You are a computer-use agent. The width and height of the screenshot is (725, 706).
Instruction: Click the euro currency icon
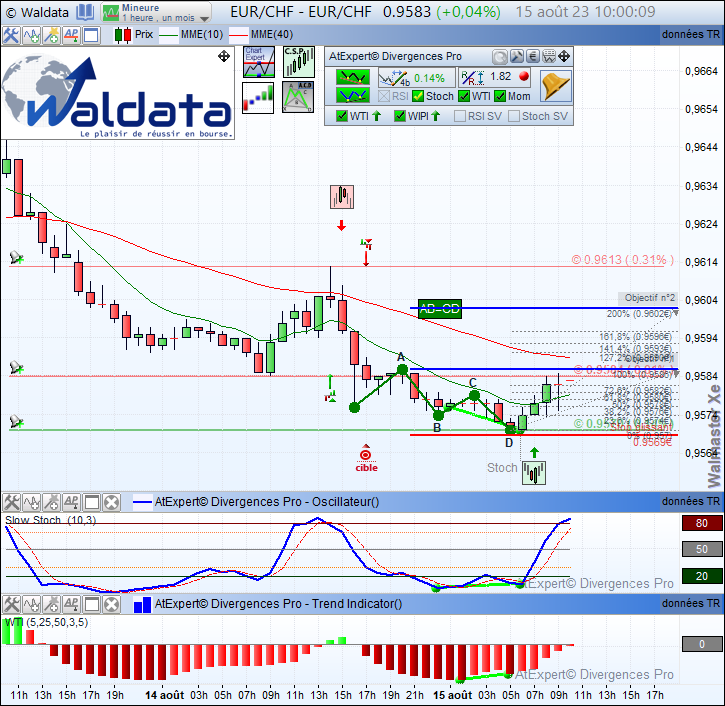533,56
